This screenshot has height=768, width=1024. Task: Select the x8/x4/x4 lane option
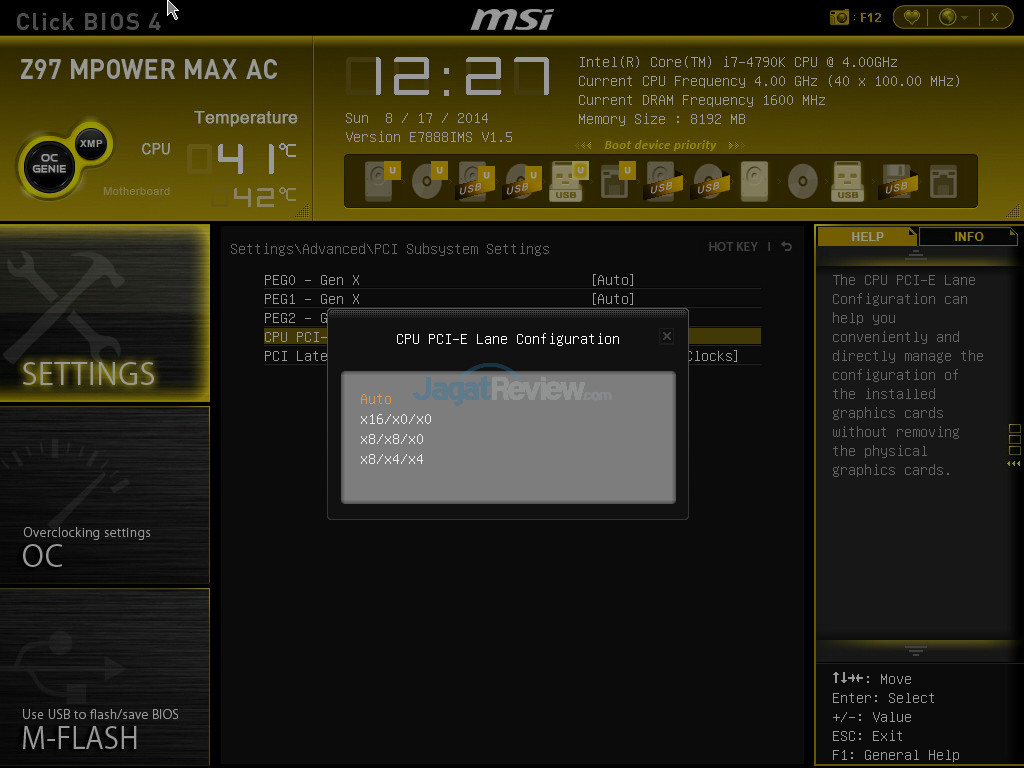[x=392, y=460]
